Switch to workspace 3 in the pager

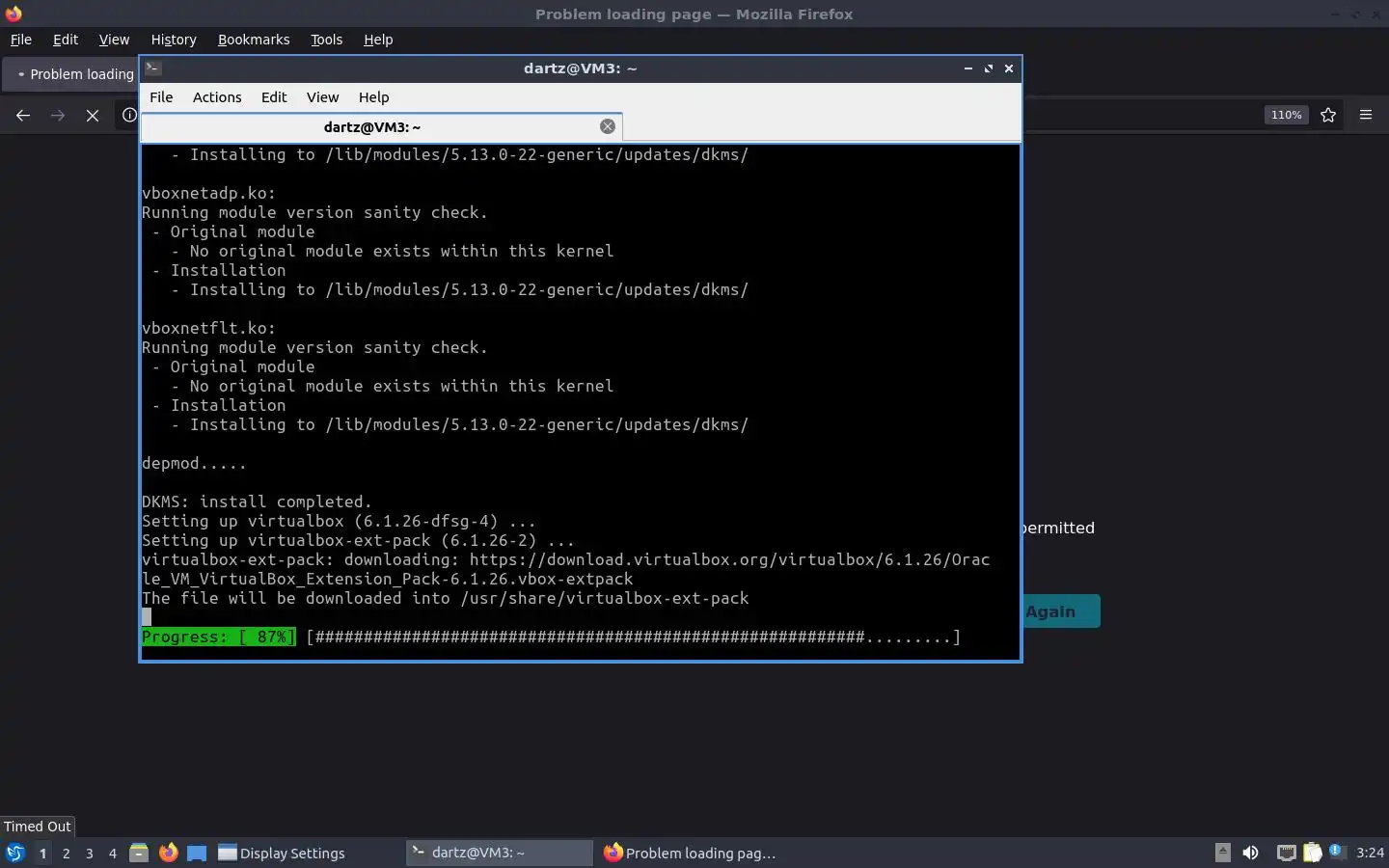point(90,853)
